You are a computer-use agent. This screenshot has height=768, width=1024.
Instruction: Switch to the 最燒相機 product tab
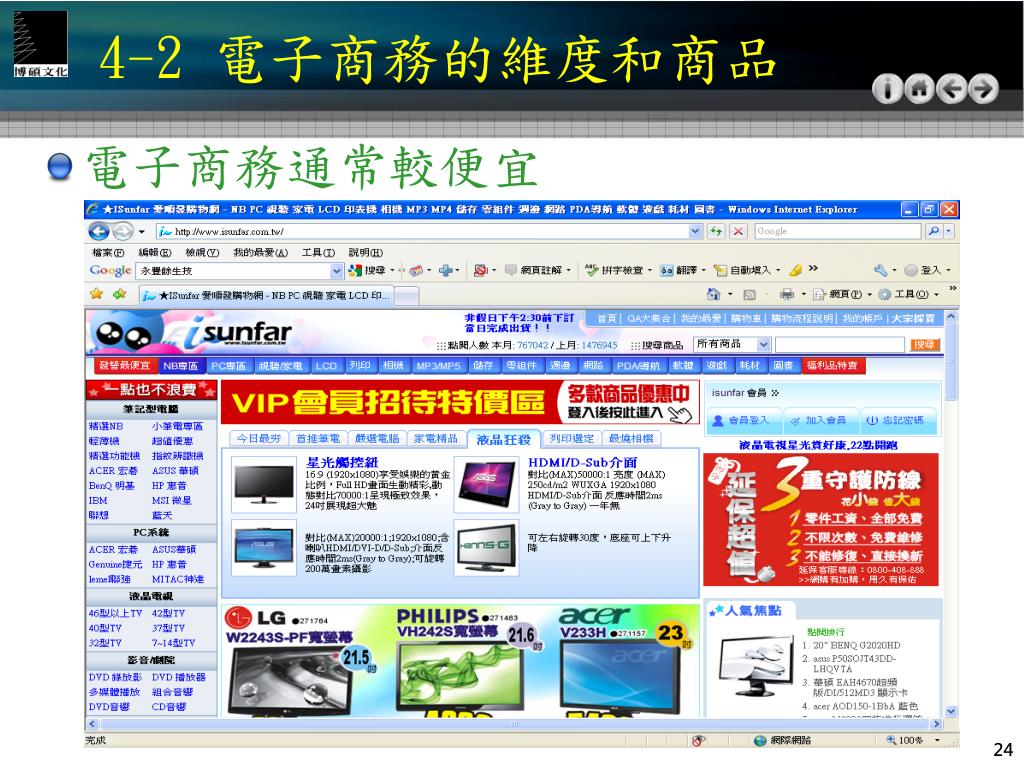point(632,439)
